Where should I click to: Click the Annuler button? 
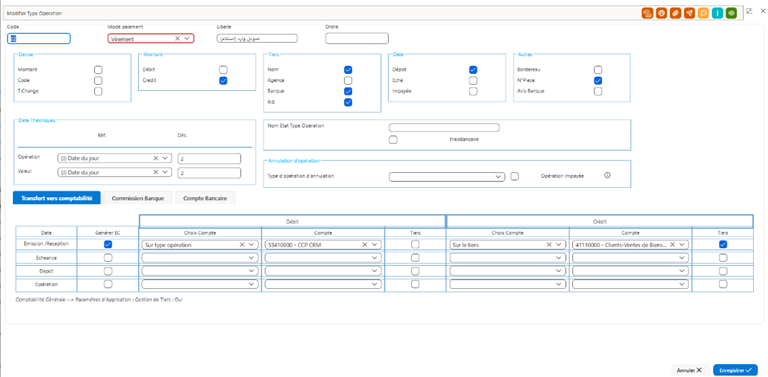point(690,371)
